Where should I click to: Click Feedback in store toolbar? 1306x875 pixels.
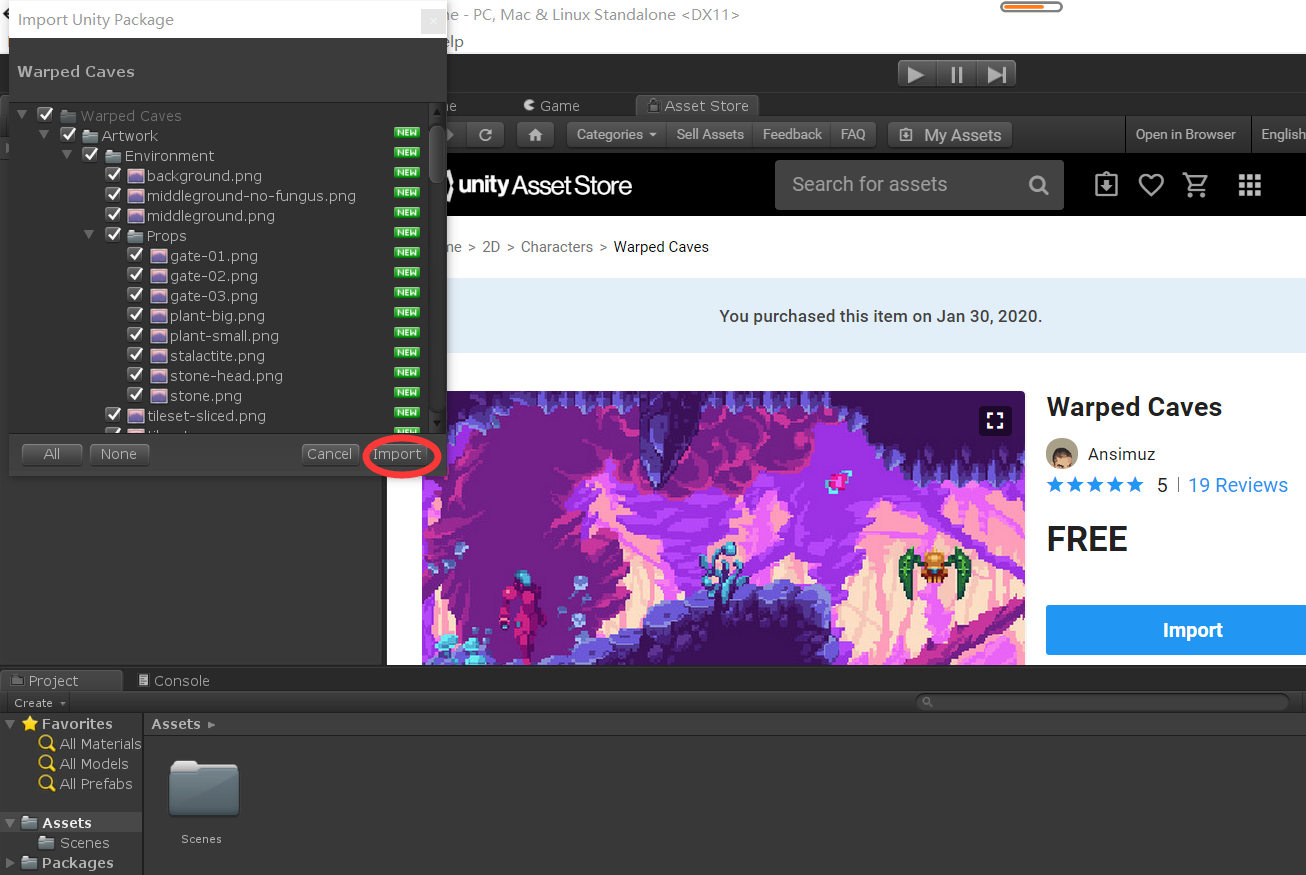pos(792,135)
